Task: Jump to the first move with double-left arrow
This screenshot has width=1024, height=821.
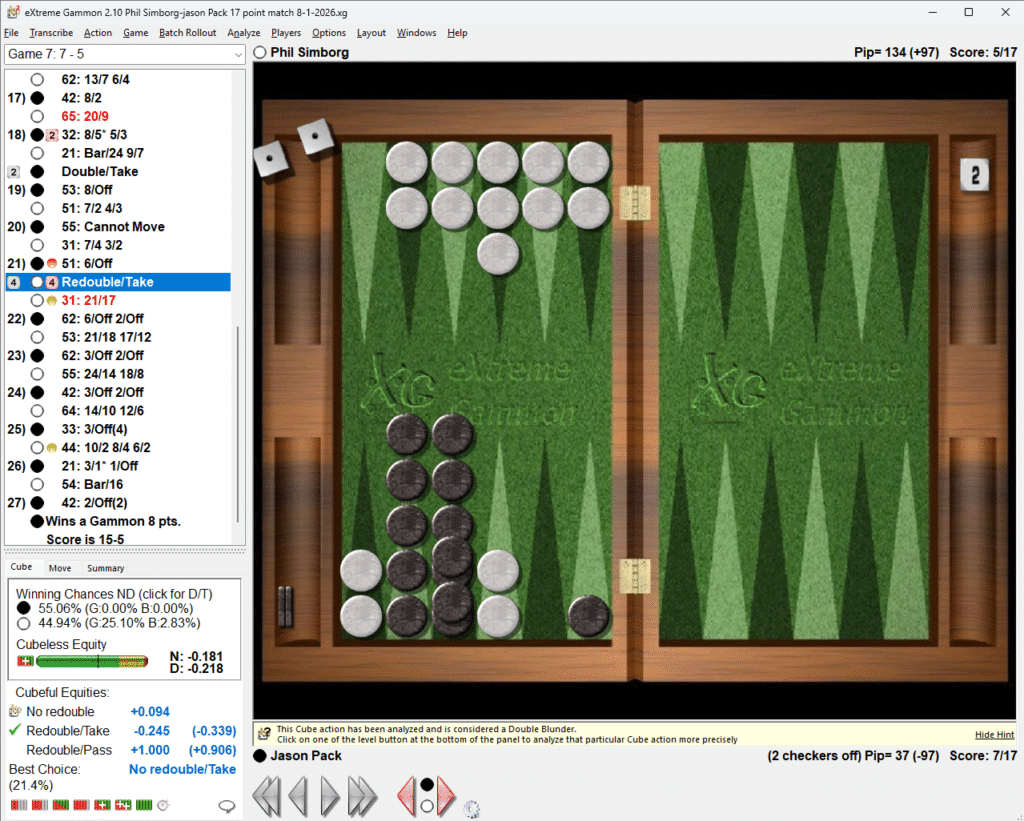Action: (266, 796)
